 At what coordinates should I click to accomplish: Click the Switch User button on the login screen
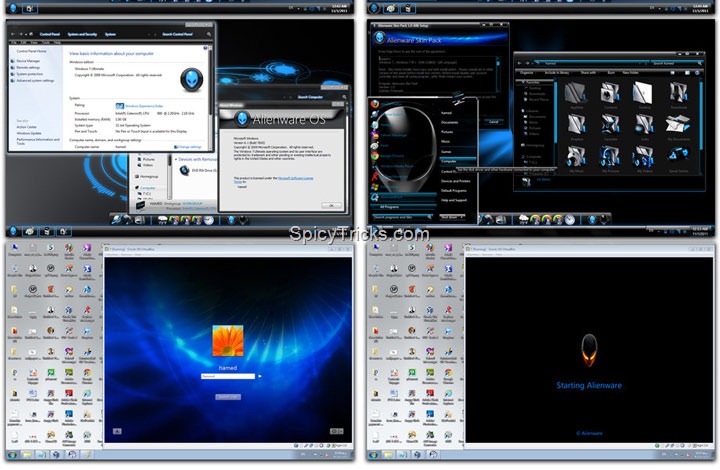228,397
